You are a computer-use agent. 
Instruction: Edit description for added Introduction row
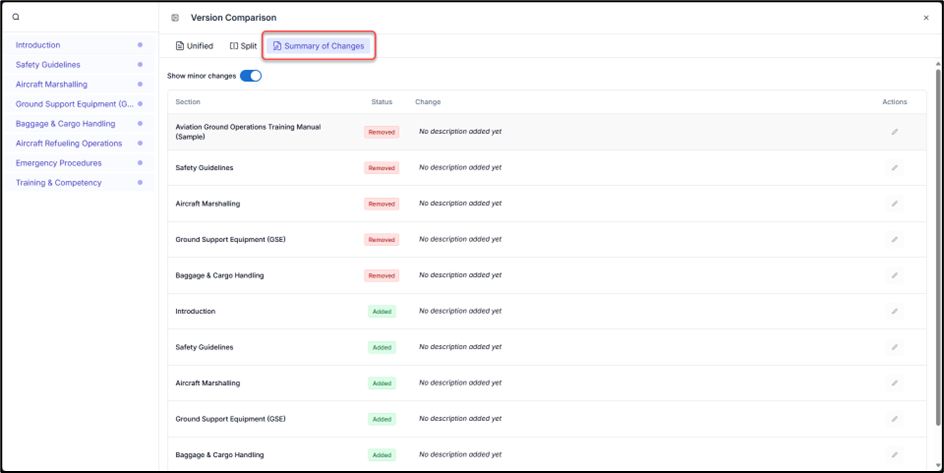tap(894, 312)
